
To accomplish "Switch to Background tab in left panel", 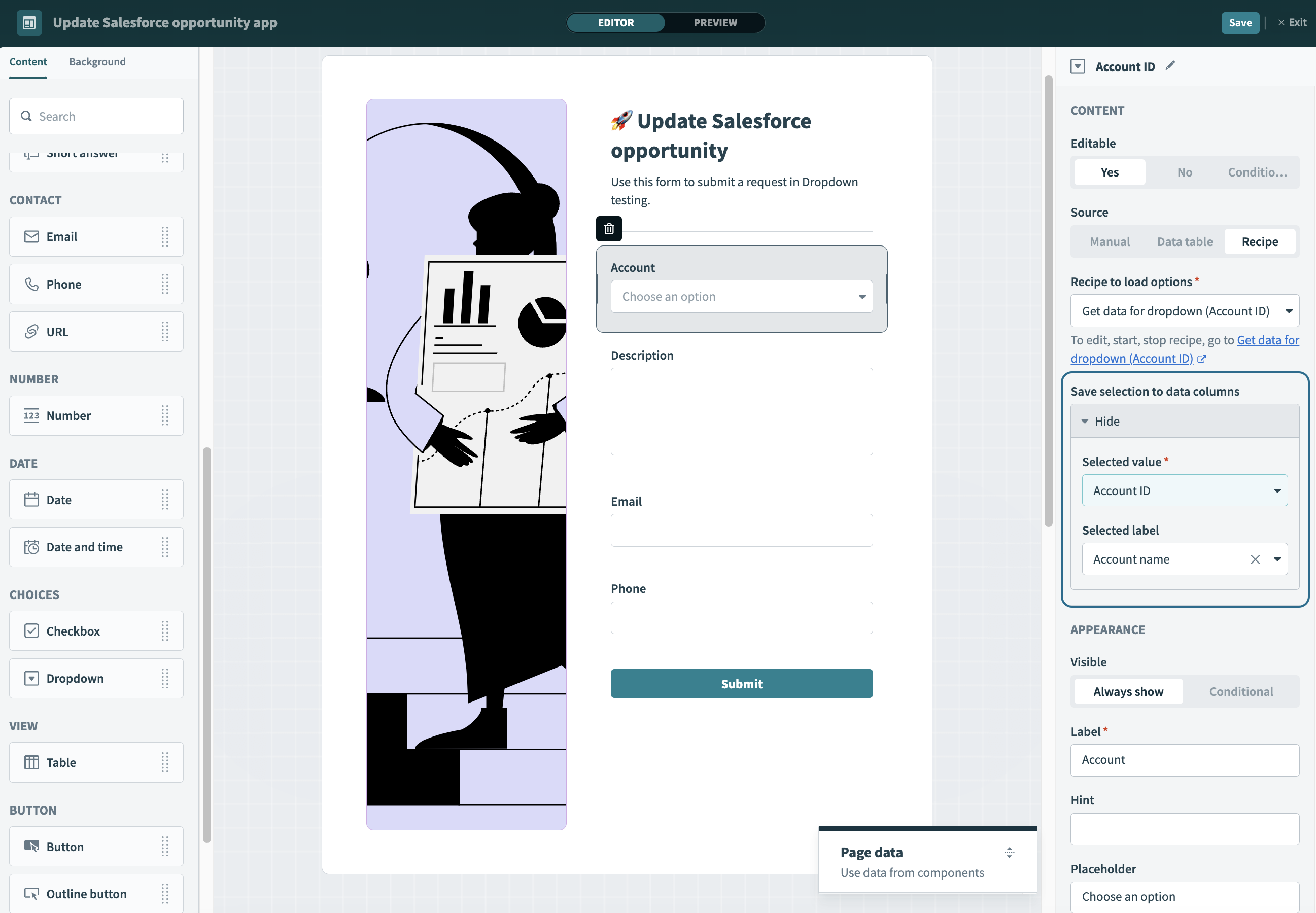I will 97,61.
